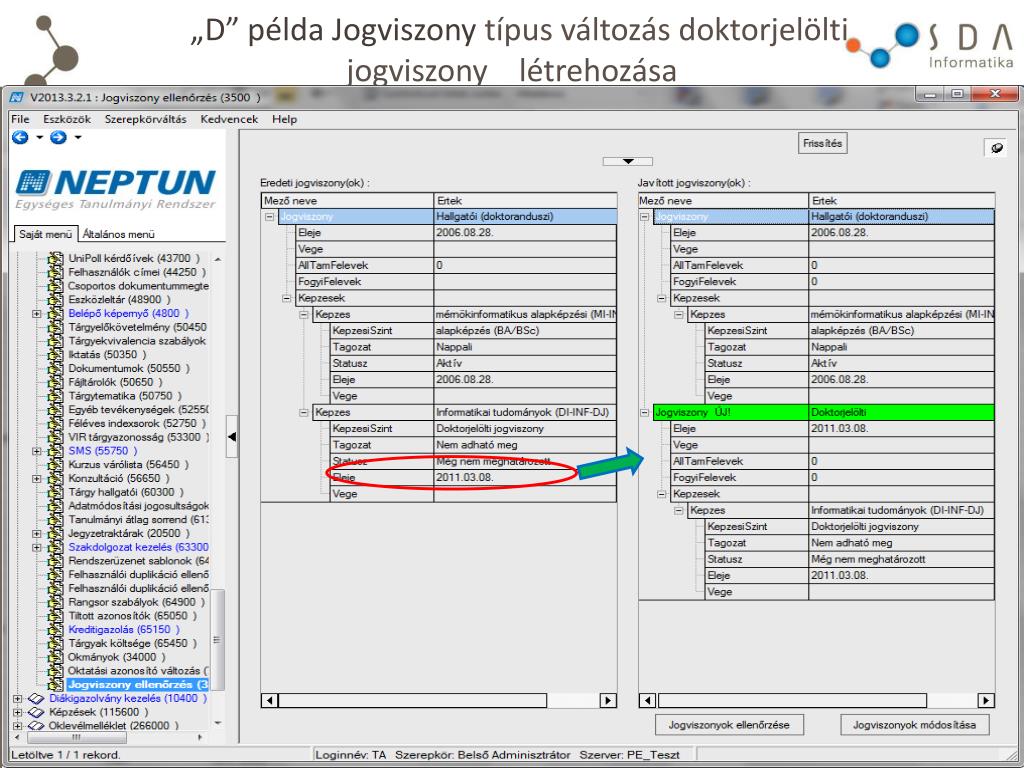Click the Jogviszonyok ellenőrzése button
The height and width of the screenshot is (768, 1024).
click(x=729, y=725)
